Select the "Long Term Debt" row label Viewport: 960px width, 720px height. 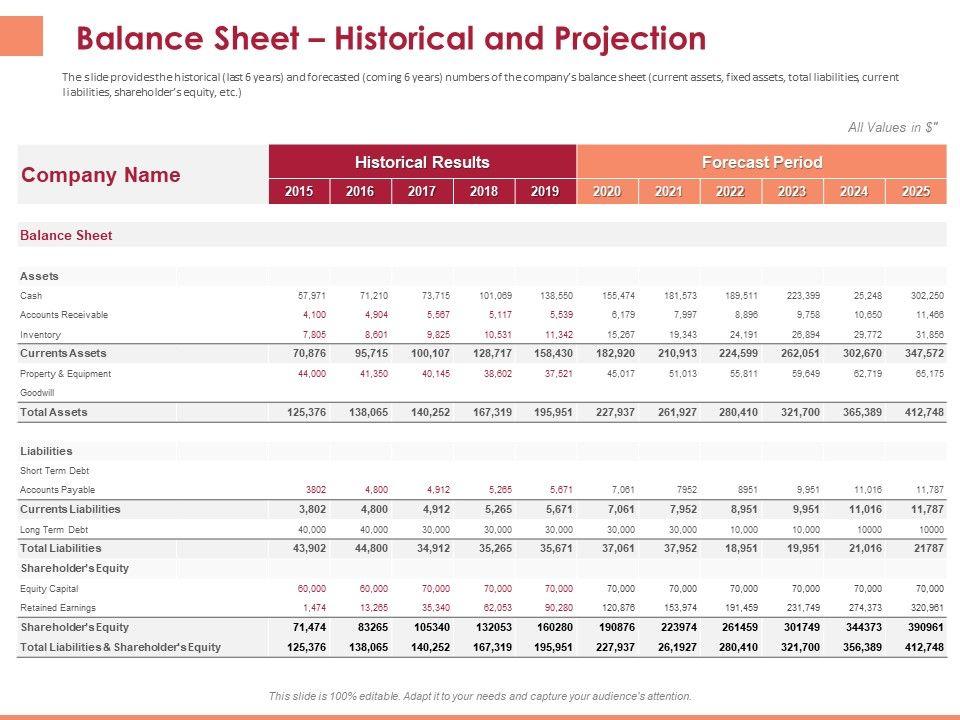54,529
